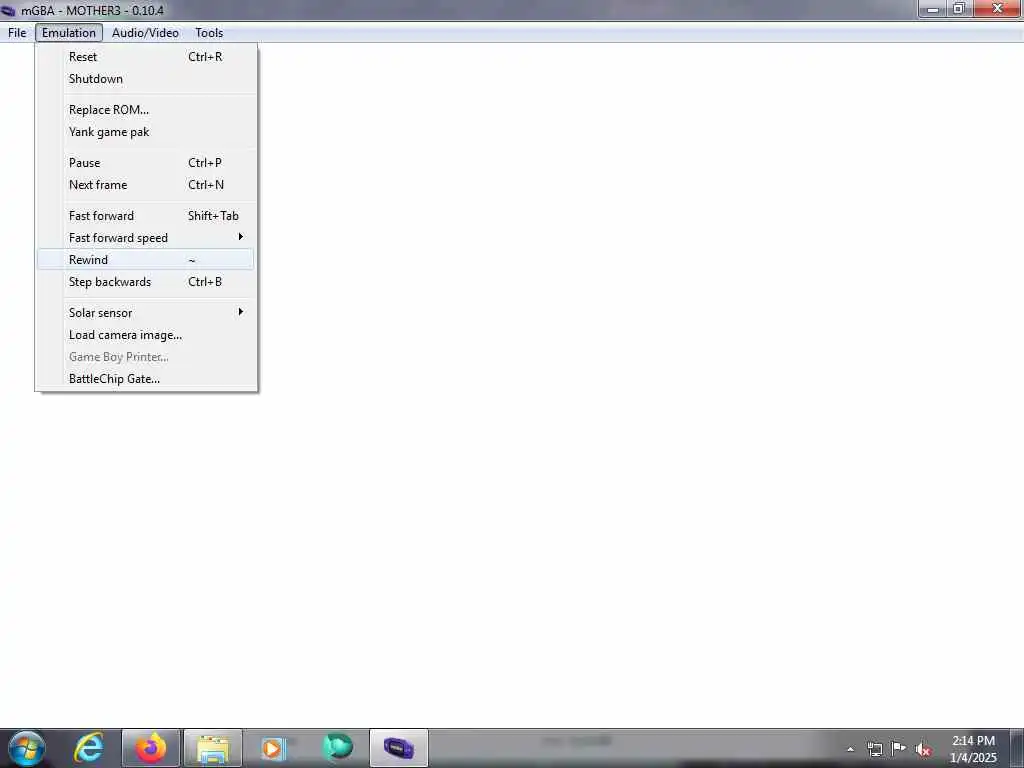
Task: Launch Internet Explorer from taskbar
Action: (x=89, y=748)
